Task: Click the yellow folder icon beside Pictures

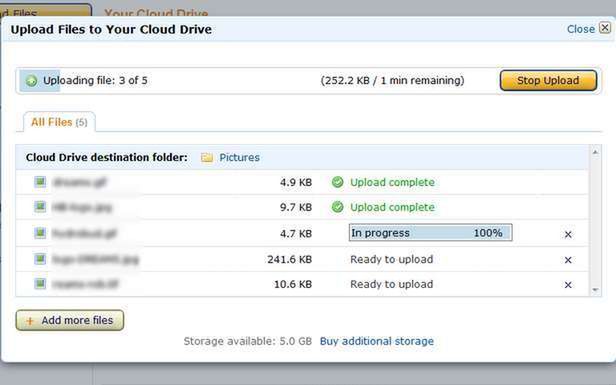Action: coord(207,158)
